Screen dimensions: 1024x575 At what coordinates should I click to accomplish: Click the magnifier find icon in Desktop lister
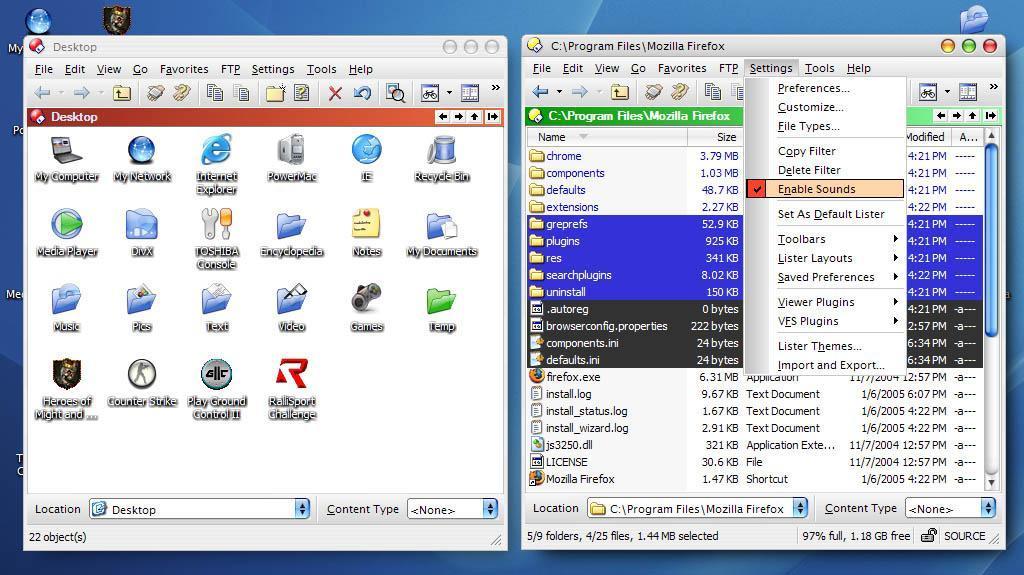click(395, 93)
